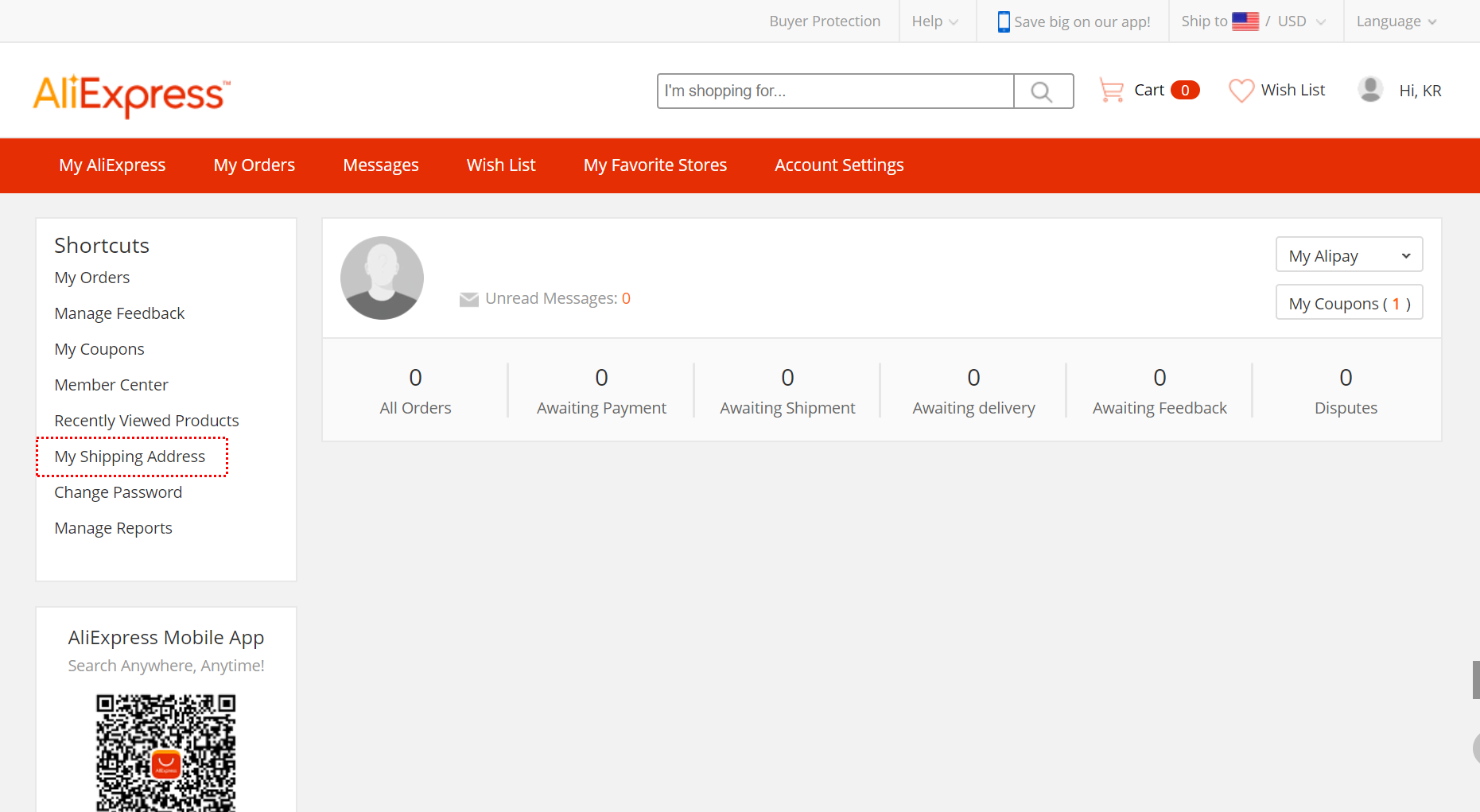This screenshot has height=812, width=1480.
Task: Open Account Settings tab
Action: (839, 165)
